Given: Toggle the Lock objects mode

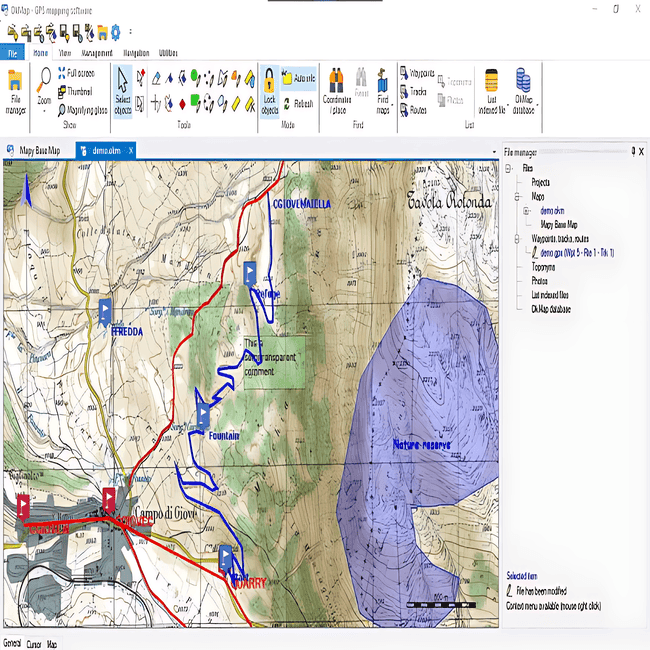Looking at the screenshot, I should [269, 92].
